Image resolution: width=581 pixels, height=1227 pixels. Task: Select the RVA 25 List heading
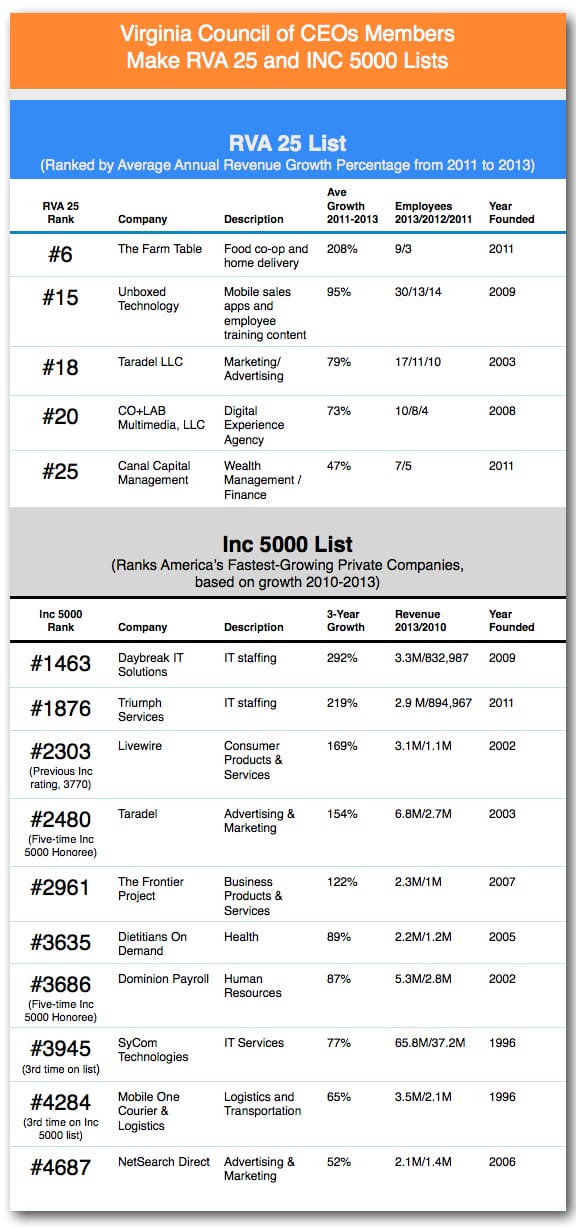[x=287, y=142]
